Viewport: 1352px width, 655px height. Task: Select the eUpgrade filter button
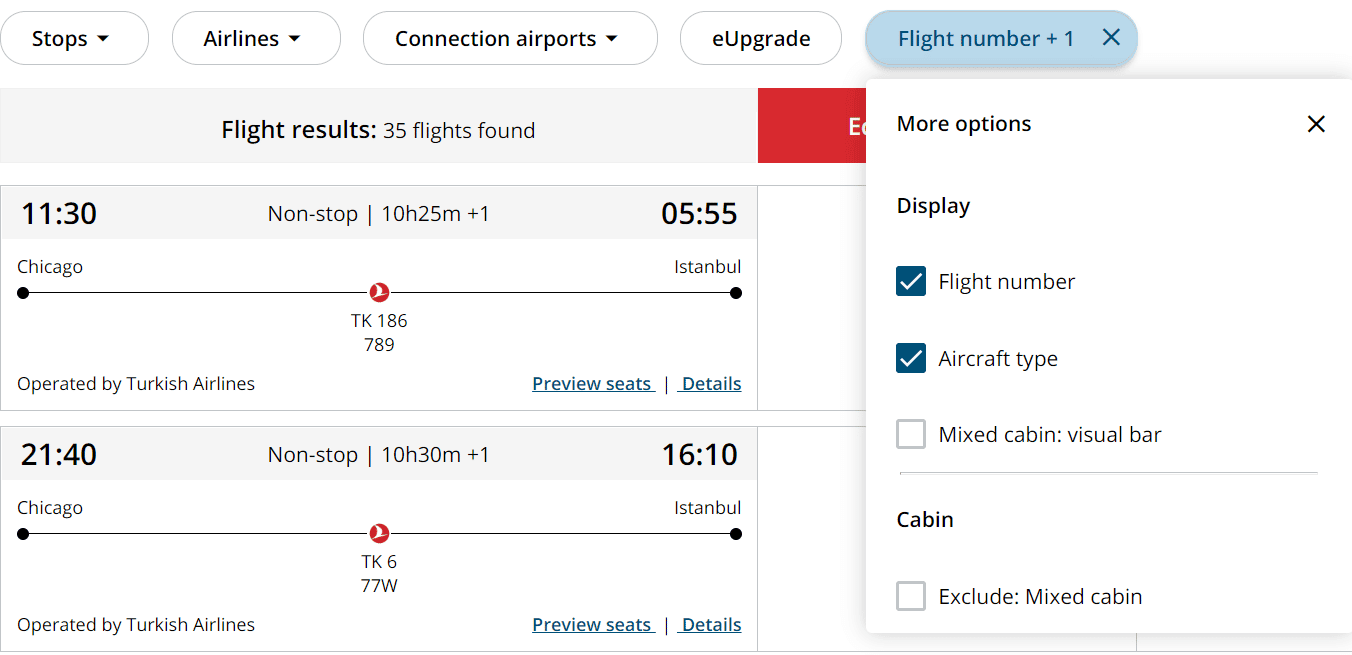(761, 39)
